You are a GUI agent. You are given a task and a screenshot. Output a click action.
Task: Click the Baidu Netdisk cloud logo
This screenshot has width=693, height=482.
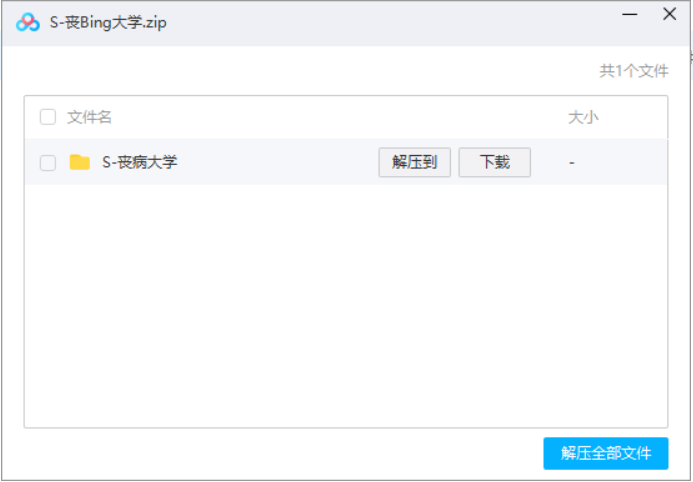(28, 22)
